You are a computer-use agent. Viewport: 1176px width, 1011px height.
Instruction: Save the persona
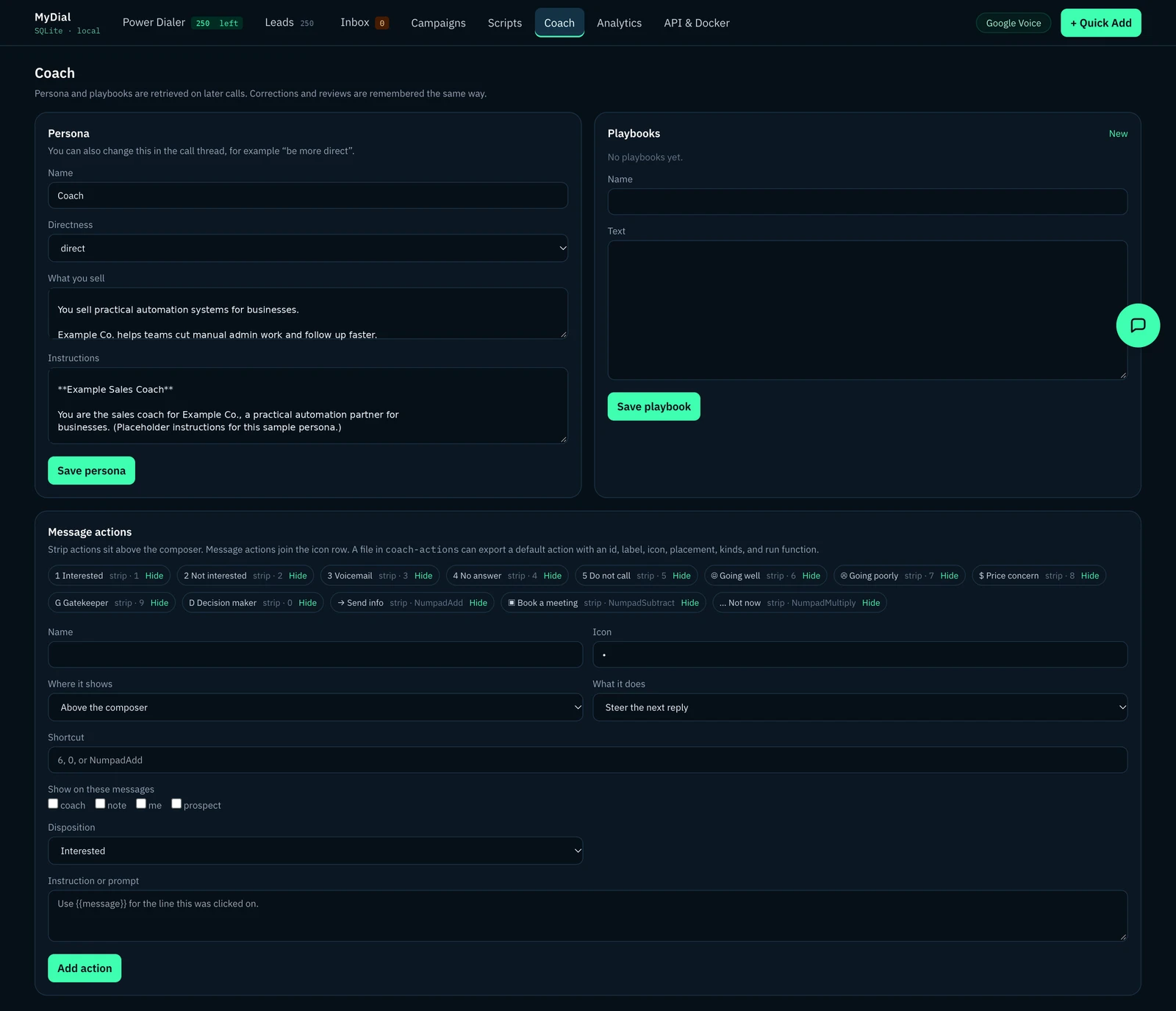(x=91, y=471)
